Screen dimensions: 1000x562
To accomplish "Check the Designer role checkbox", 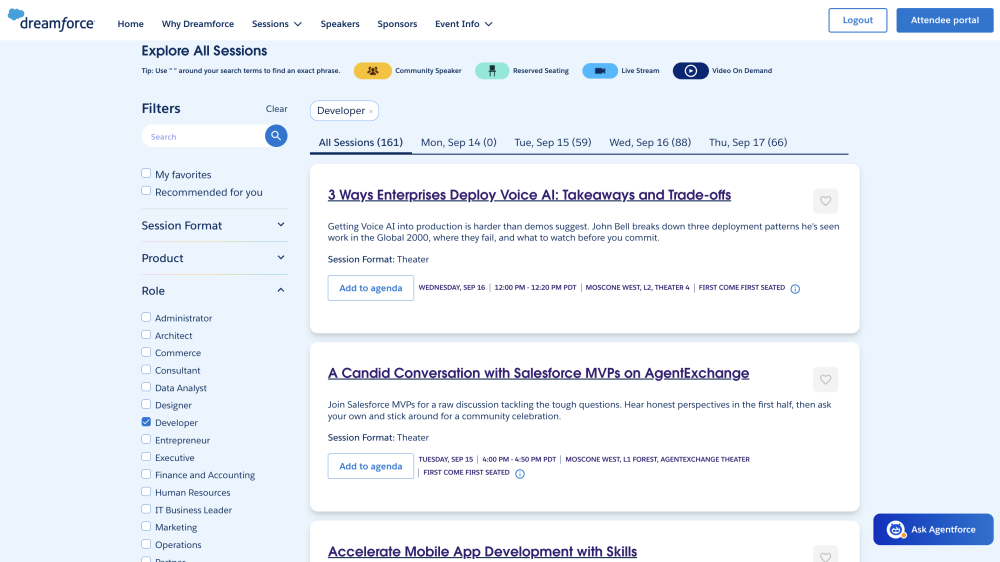I will [x=146, y=404].
